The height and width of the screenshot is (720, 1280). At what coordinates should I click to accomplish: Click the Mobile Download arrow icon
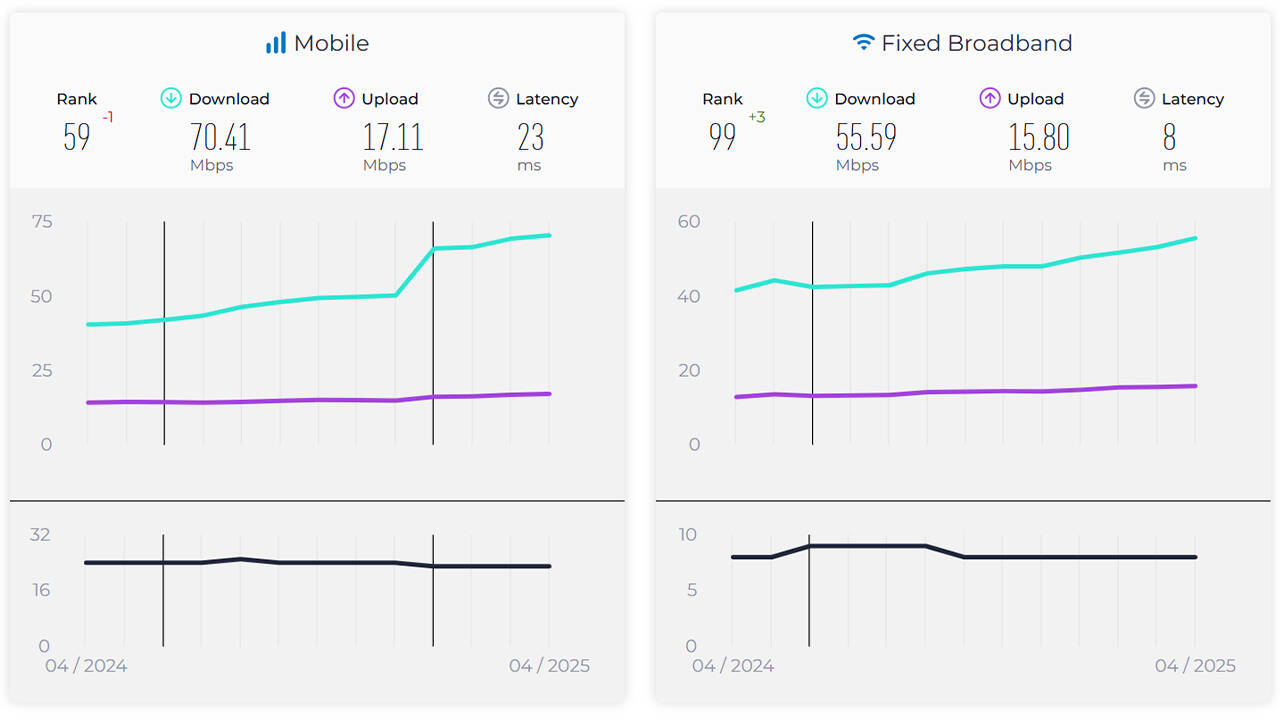pyautogui.click(x=171, y=98)
